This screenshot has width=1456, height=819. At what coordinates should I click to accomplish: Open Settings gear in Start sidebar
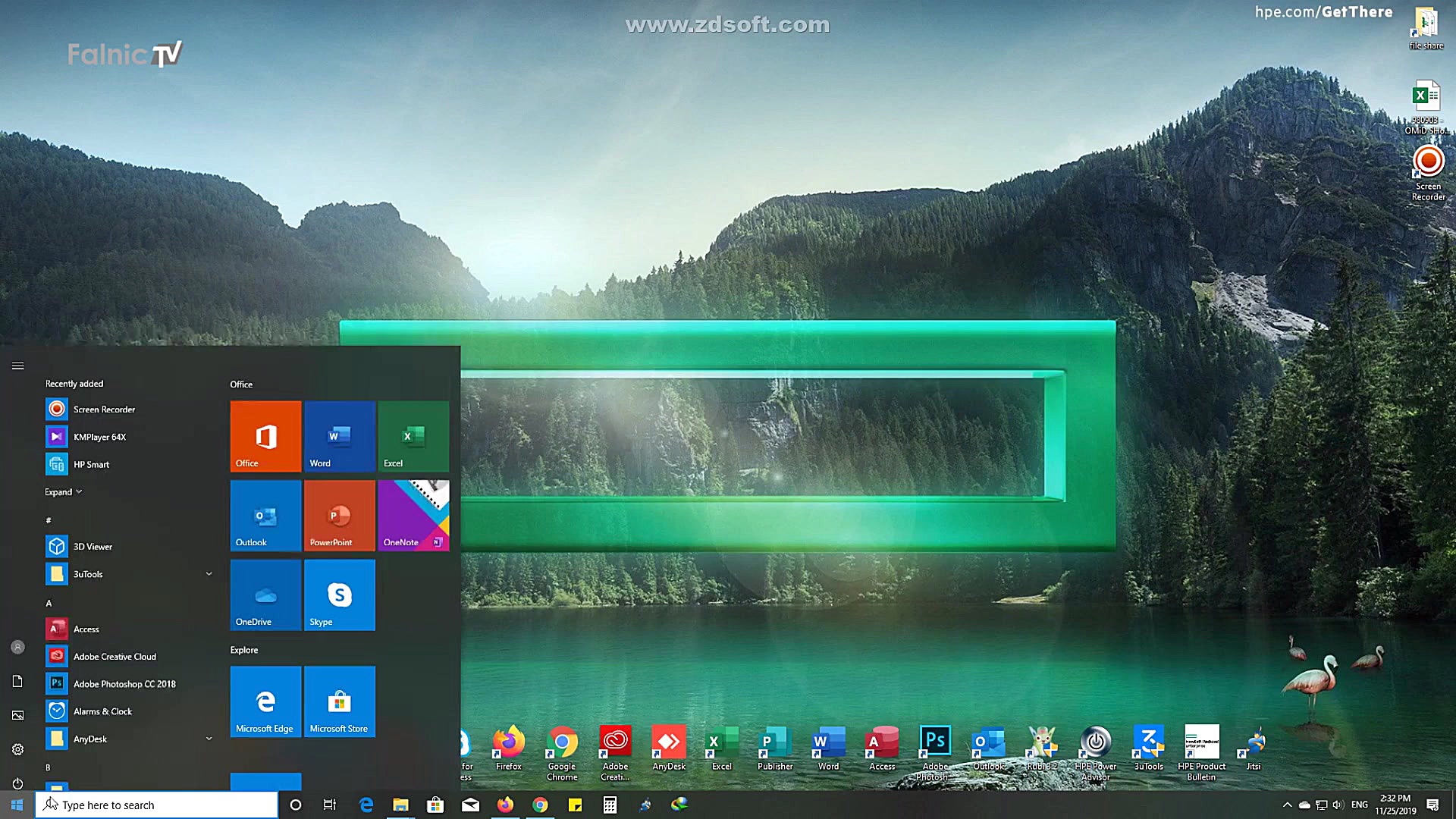(17, 749)
